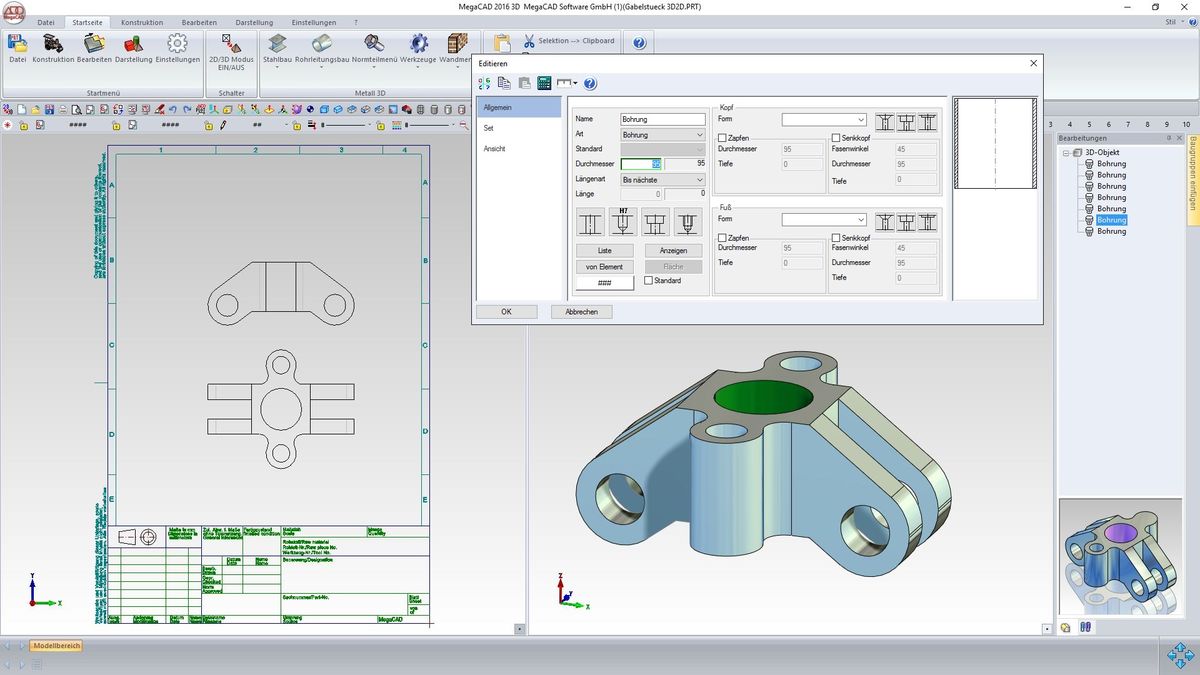Enable the Senkkopf checkbox under Kopf
Viewport: 1200px width, 675px height.
pos(836,138)
